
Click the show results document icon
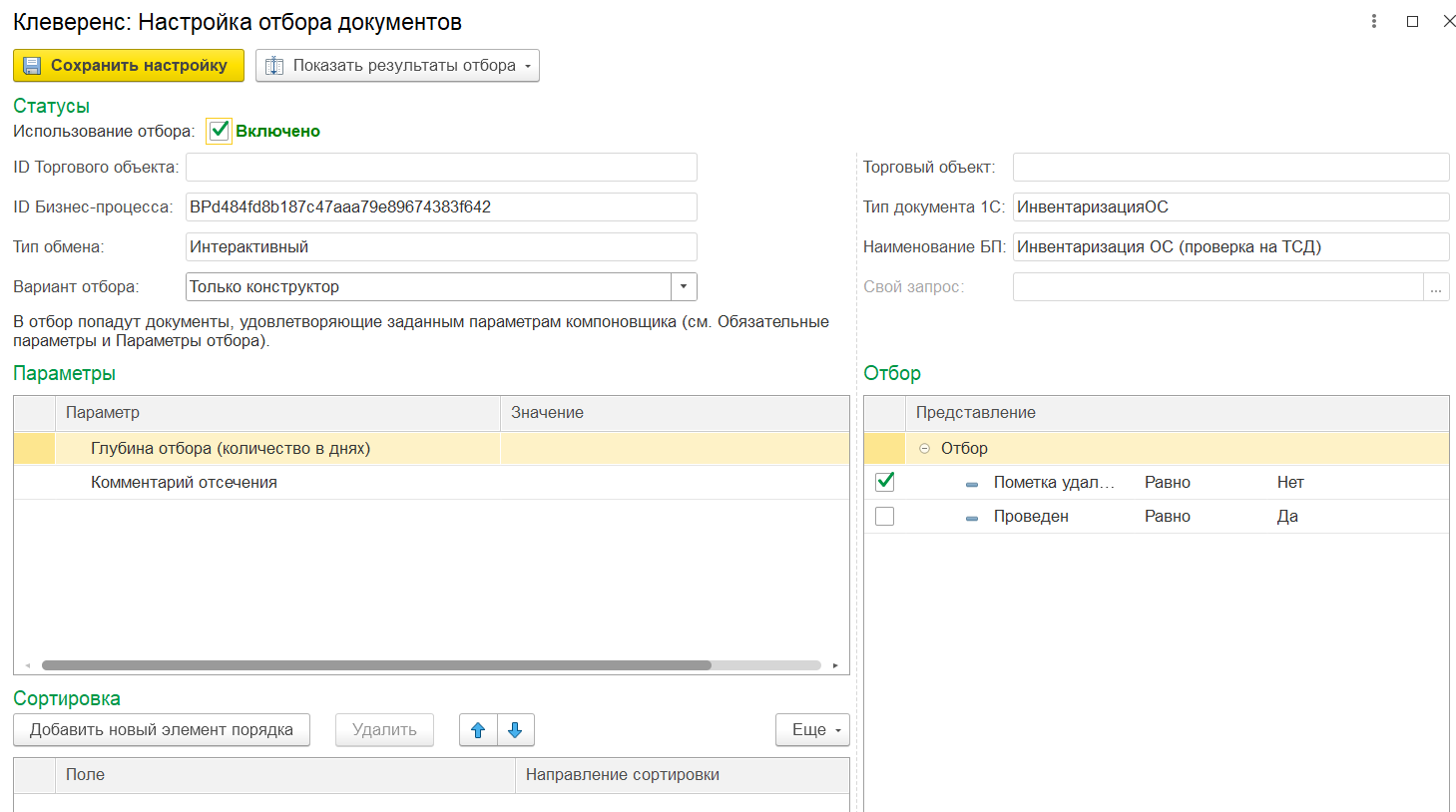274,66
